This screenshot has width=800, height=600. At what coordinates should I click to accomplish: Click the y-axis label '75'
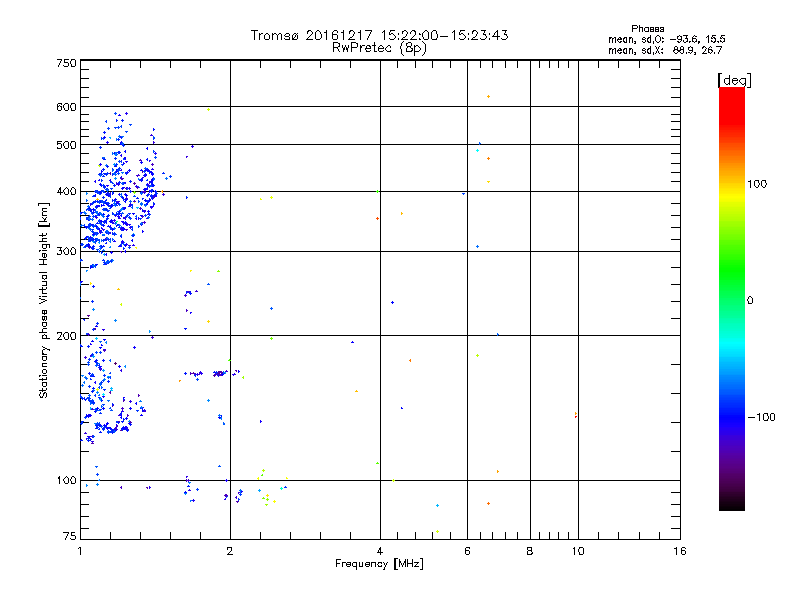[x=70, y=536]
